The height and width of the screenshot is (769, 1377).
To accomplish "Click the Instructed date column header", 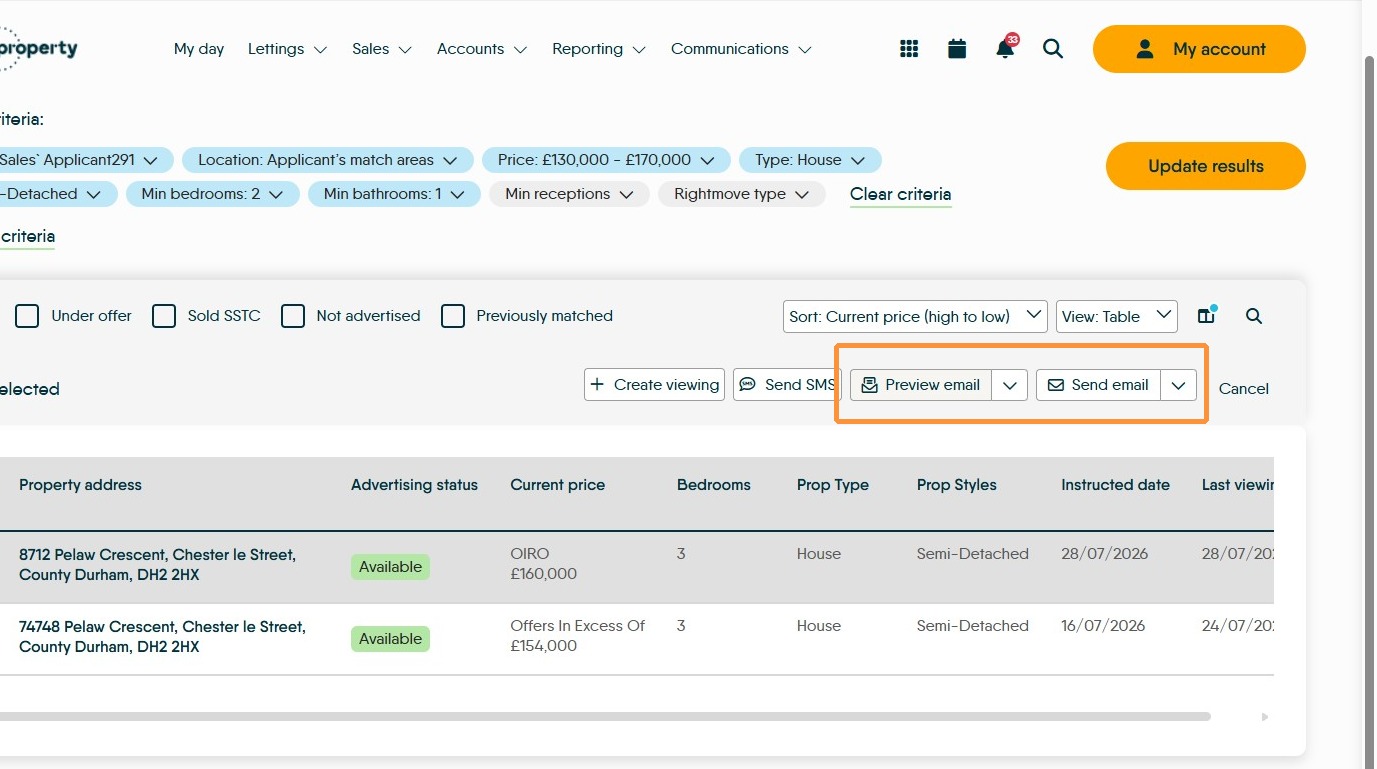I will point(1115,485).
